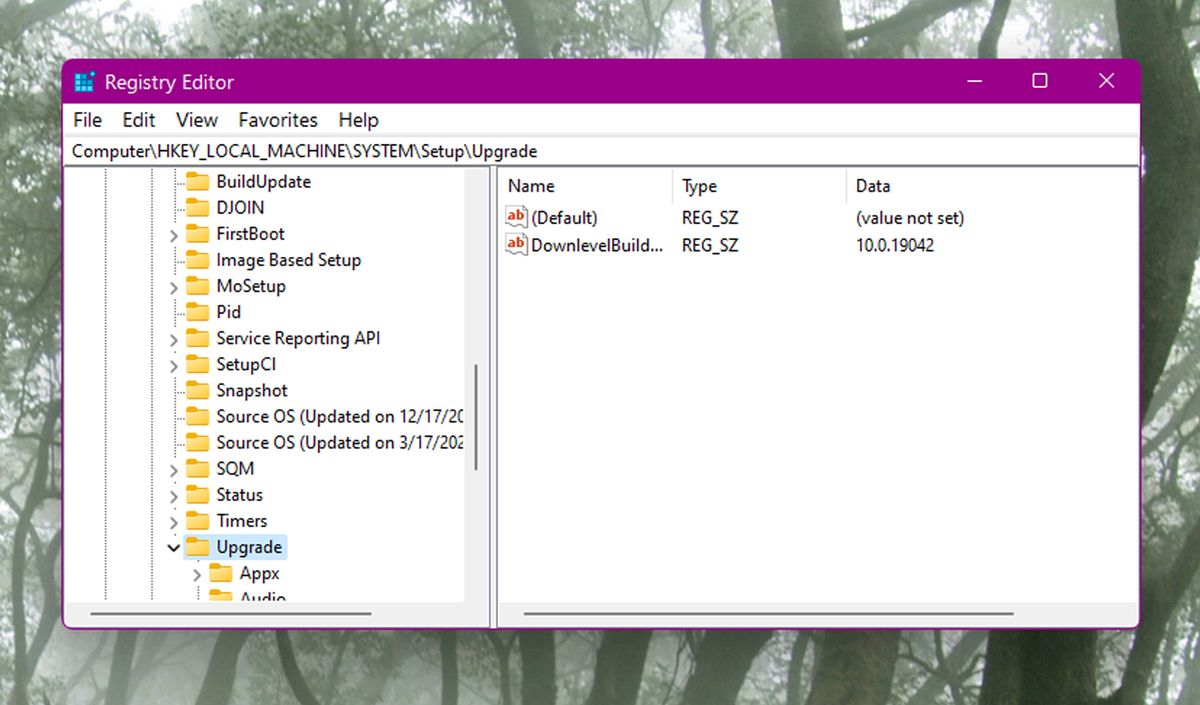Image resolution: width=1200 pixels, height=705 pixels.
Task: Click inside the registry path address bar
Action: (400, 150)
